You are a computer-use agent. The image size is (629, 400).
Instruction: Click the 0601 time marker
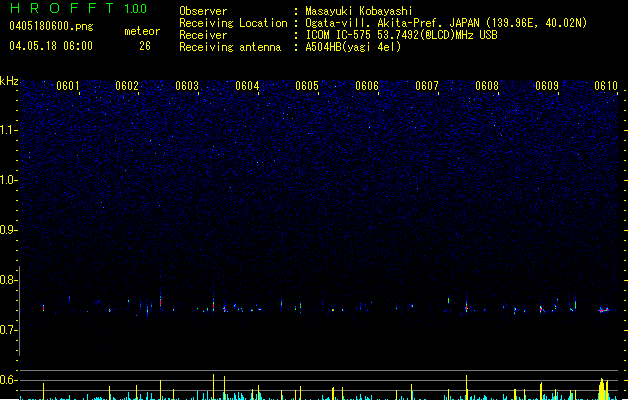(67, 86)
